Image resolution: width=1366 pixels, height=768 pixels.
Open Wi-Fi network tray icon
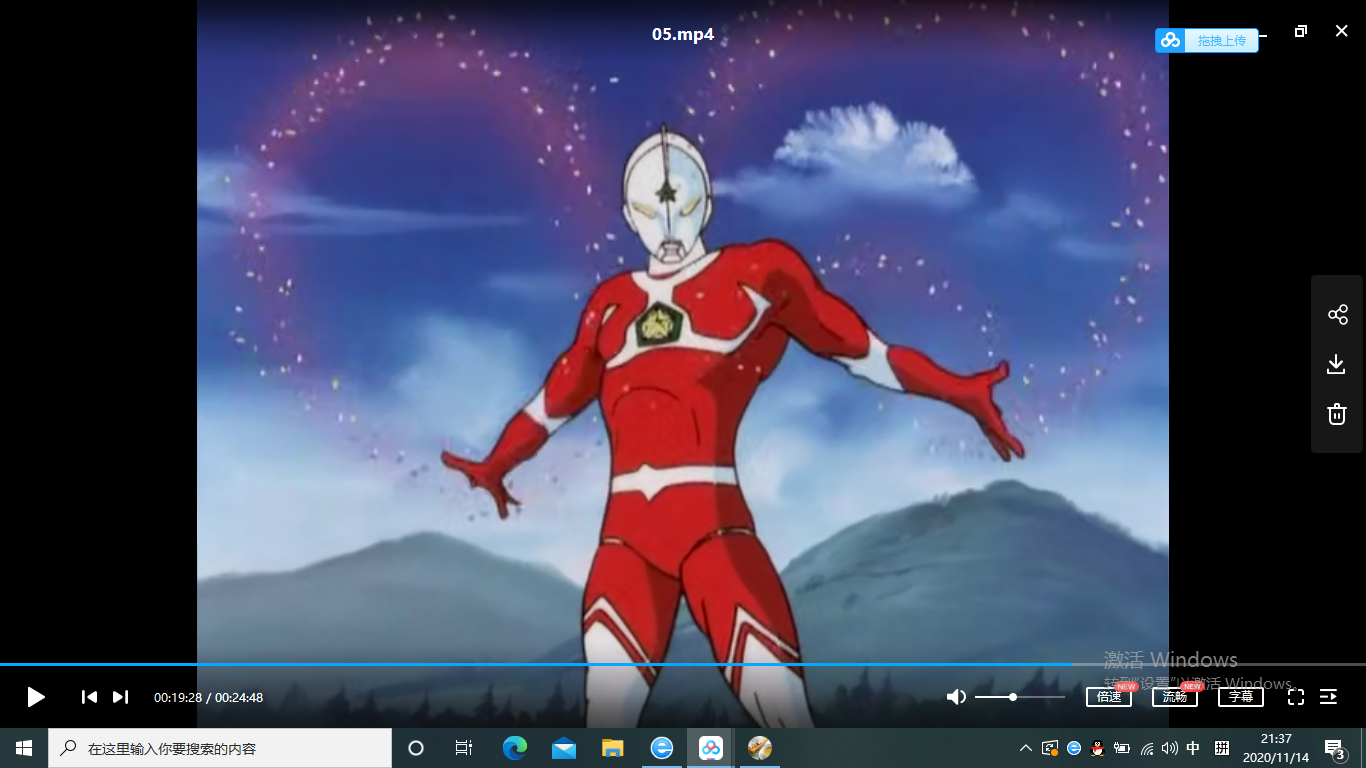click(1146, 748)
